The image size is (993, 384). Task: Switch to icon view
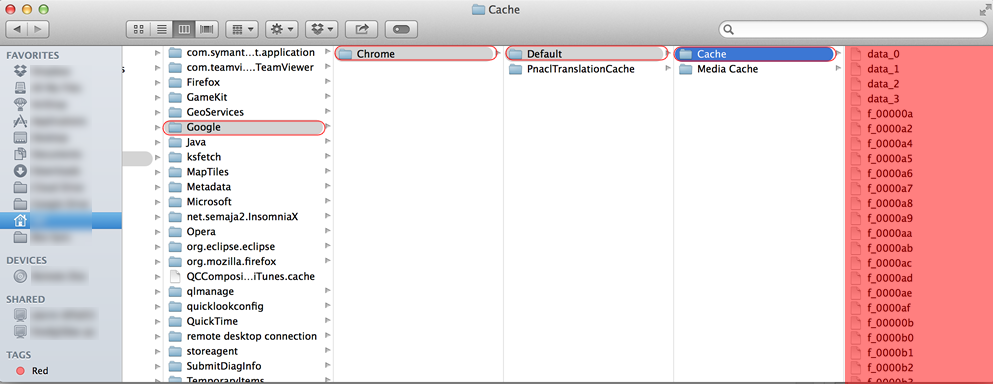pyautogui.click(x=139, y=29)
